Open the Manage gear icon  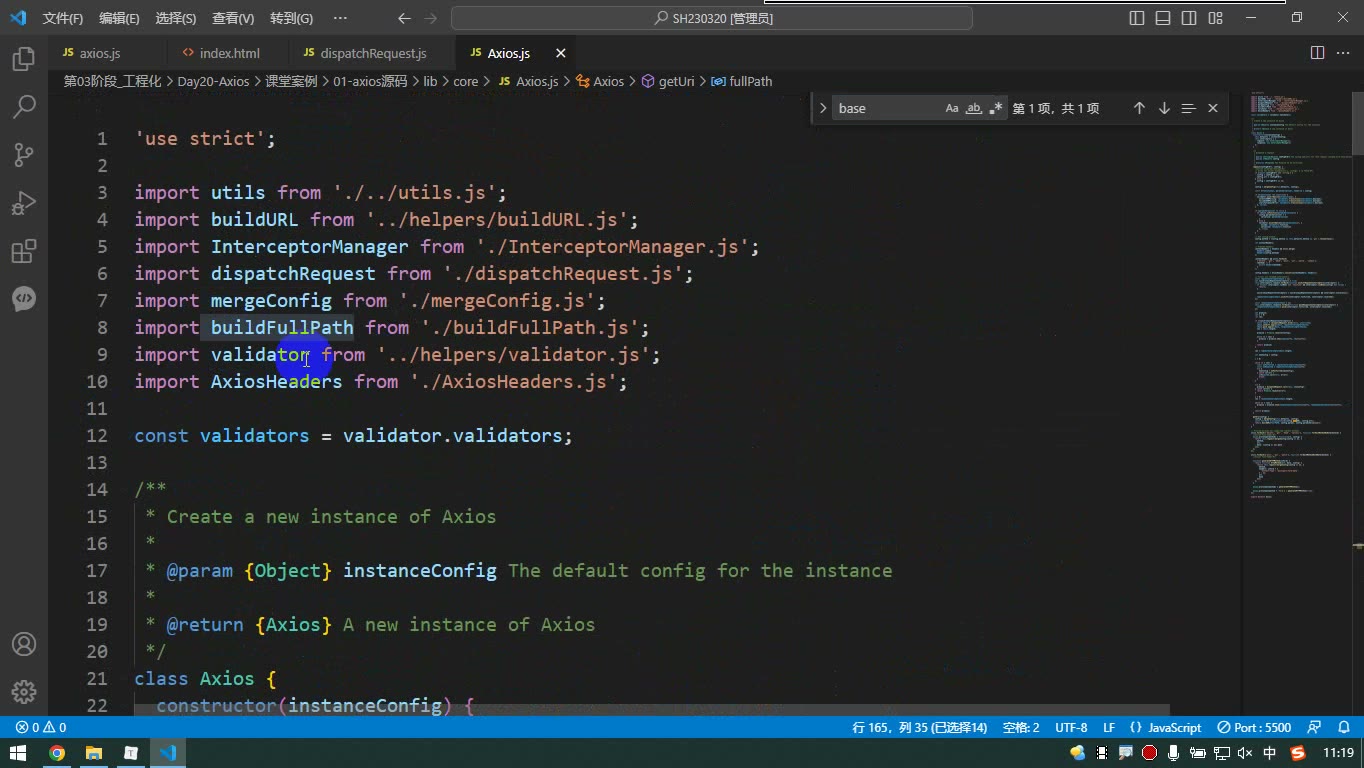(24, 691)
